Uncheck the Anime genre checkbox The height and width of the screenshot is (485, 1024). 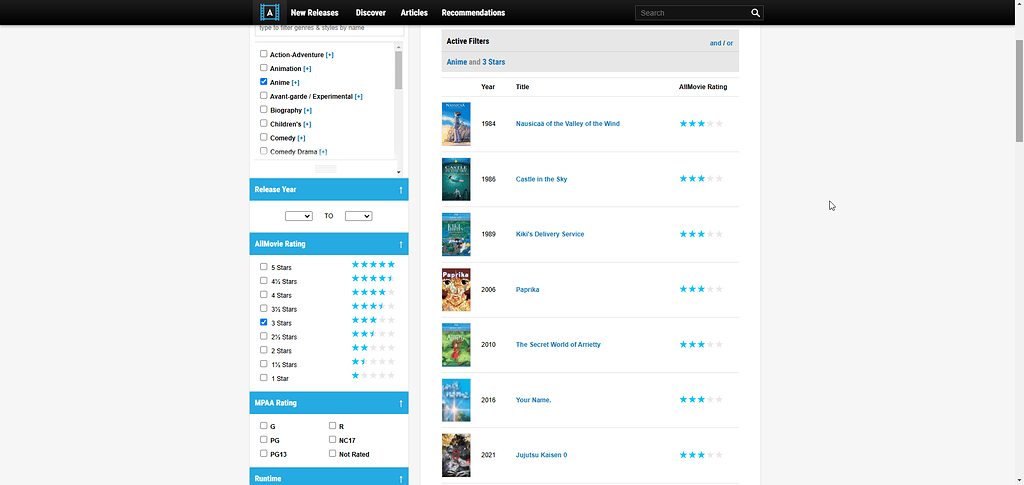pyautogui.click(x=264, y=82)
